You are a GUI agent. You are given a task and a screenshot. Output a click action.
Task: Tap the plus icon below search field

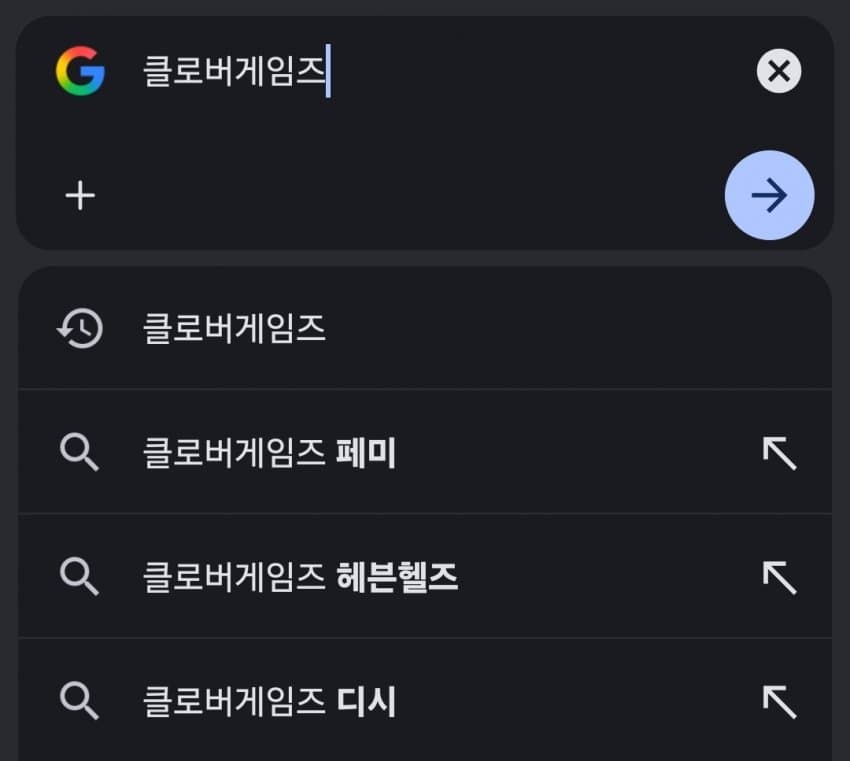80,196
